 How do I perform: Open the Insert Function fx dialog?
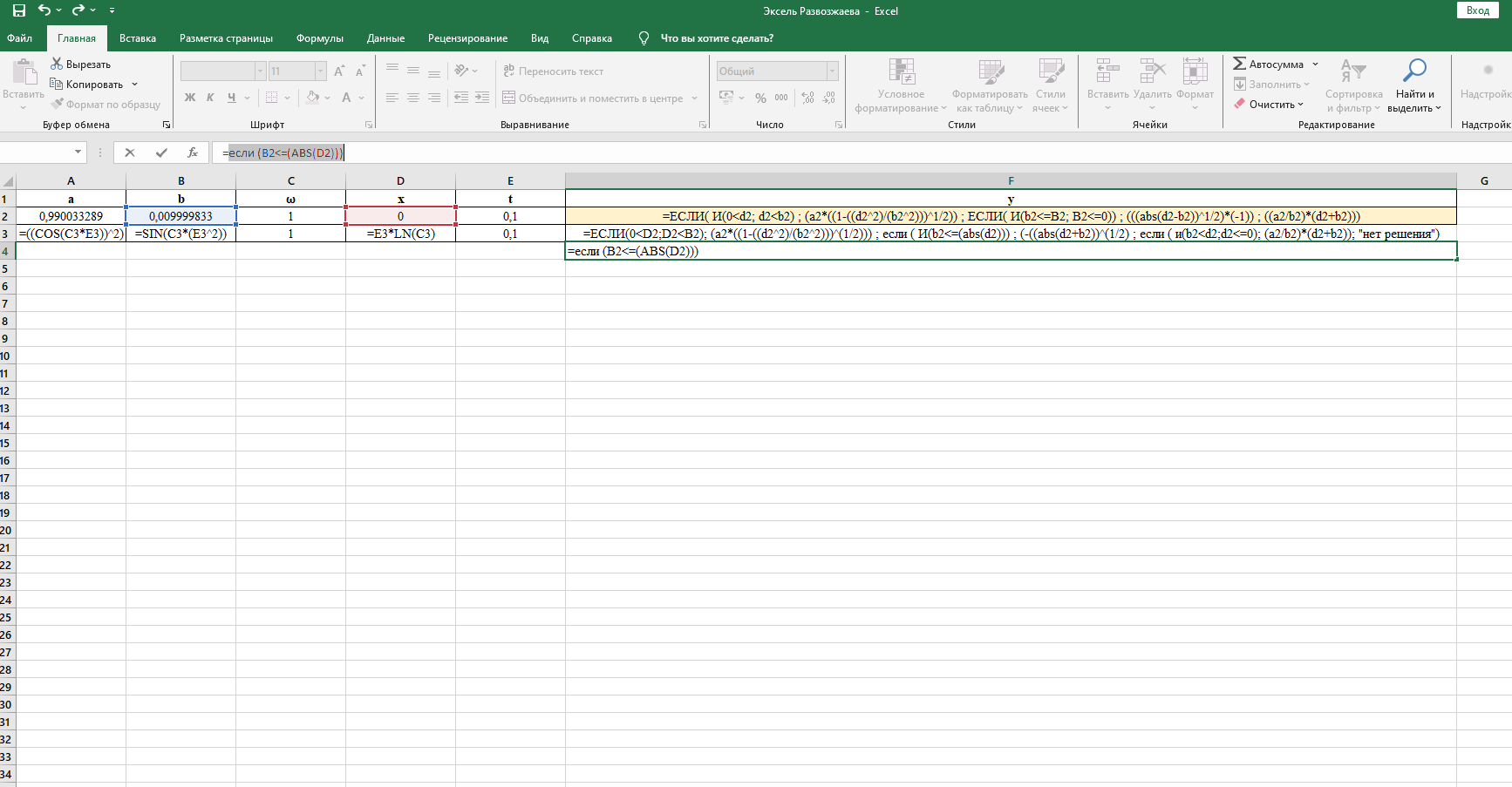coord(193,153)
